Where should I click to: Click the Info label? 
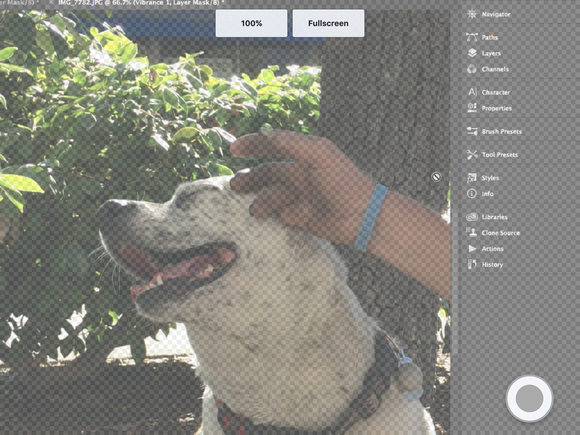(x=488, y=194)
